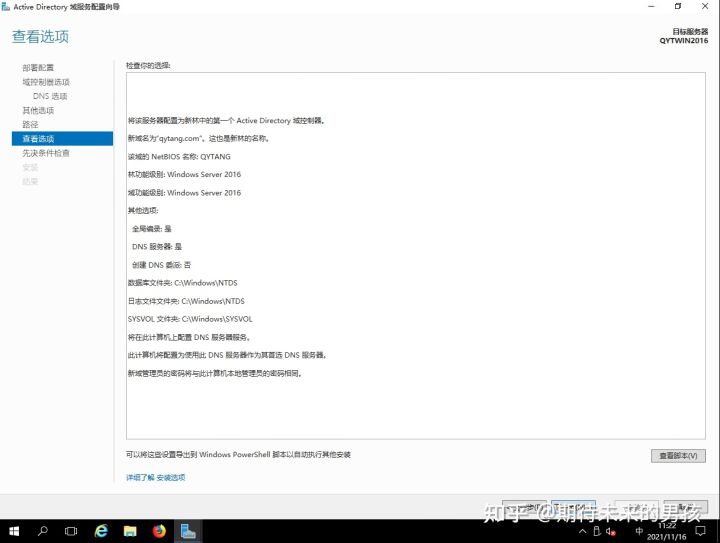Click the line about 新域管理员的密码
Screen dimensions: 720x543
(x=215, y=373)
